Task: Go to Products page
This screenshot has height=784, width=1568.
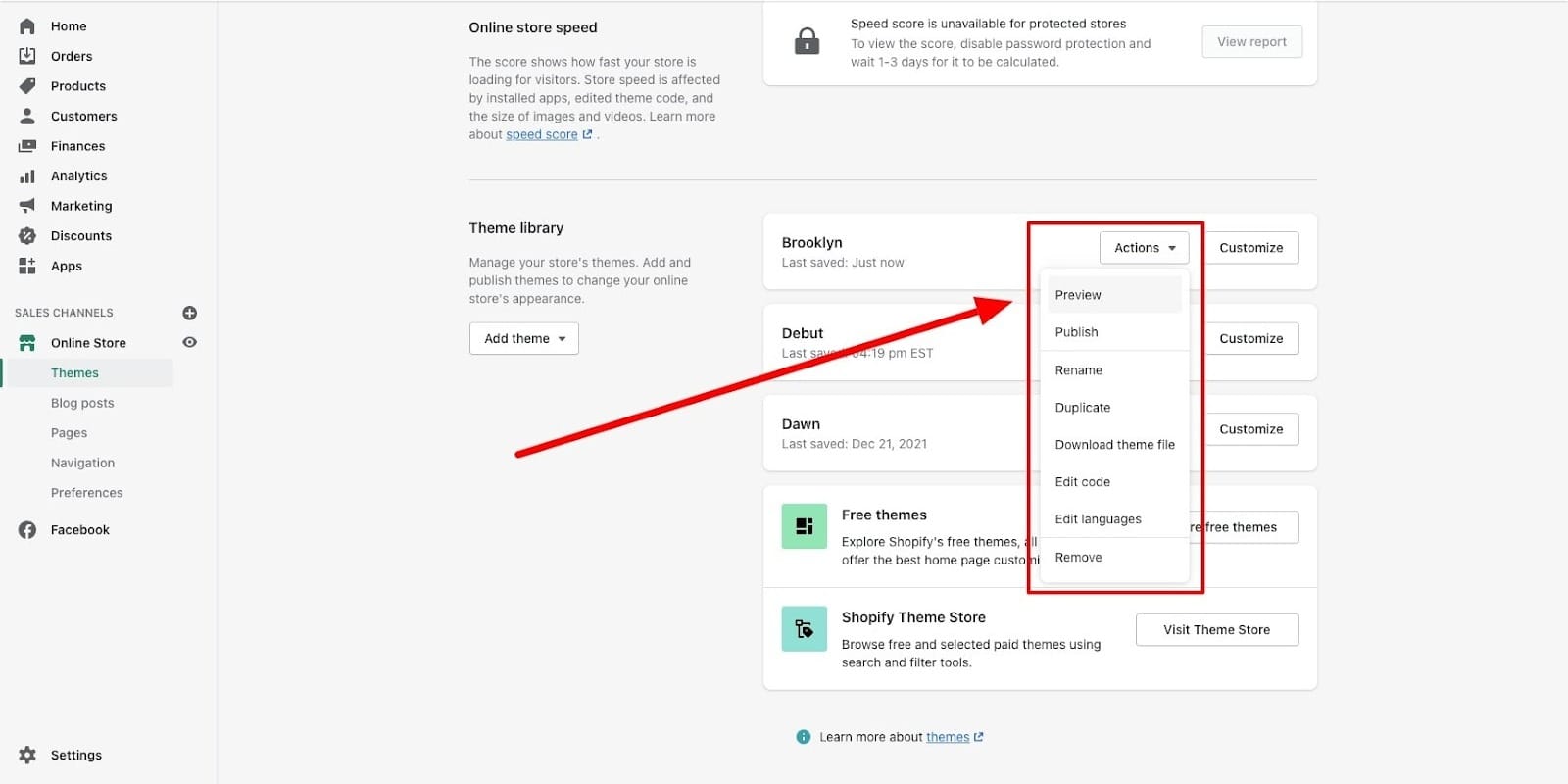Action: click(78, 86)
